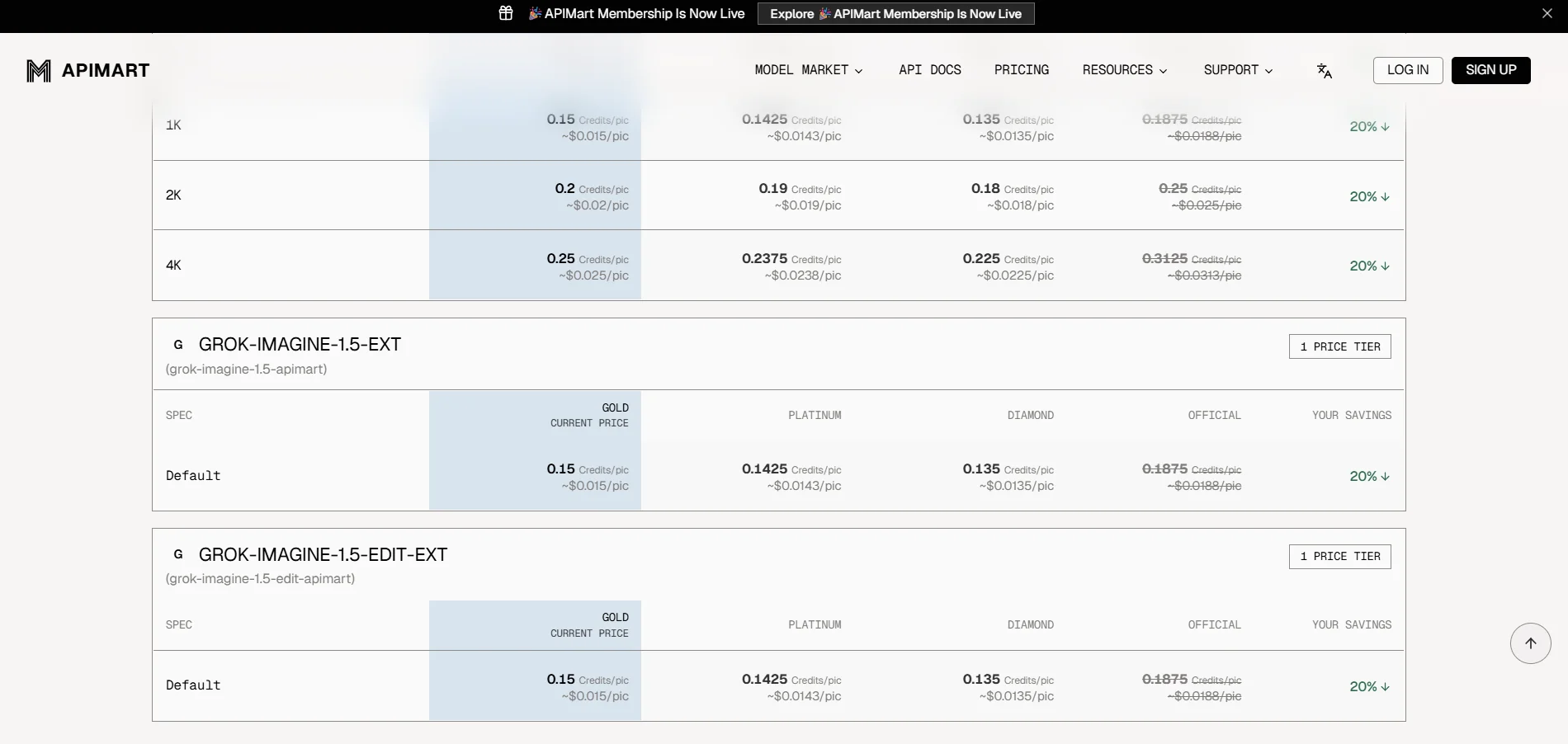Dismiss the top announcement banner
The image size is (1568, 744).
click(1547, 13)
